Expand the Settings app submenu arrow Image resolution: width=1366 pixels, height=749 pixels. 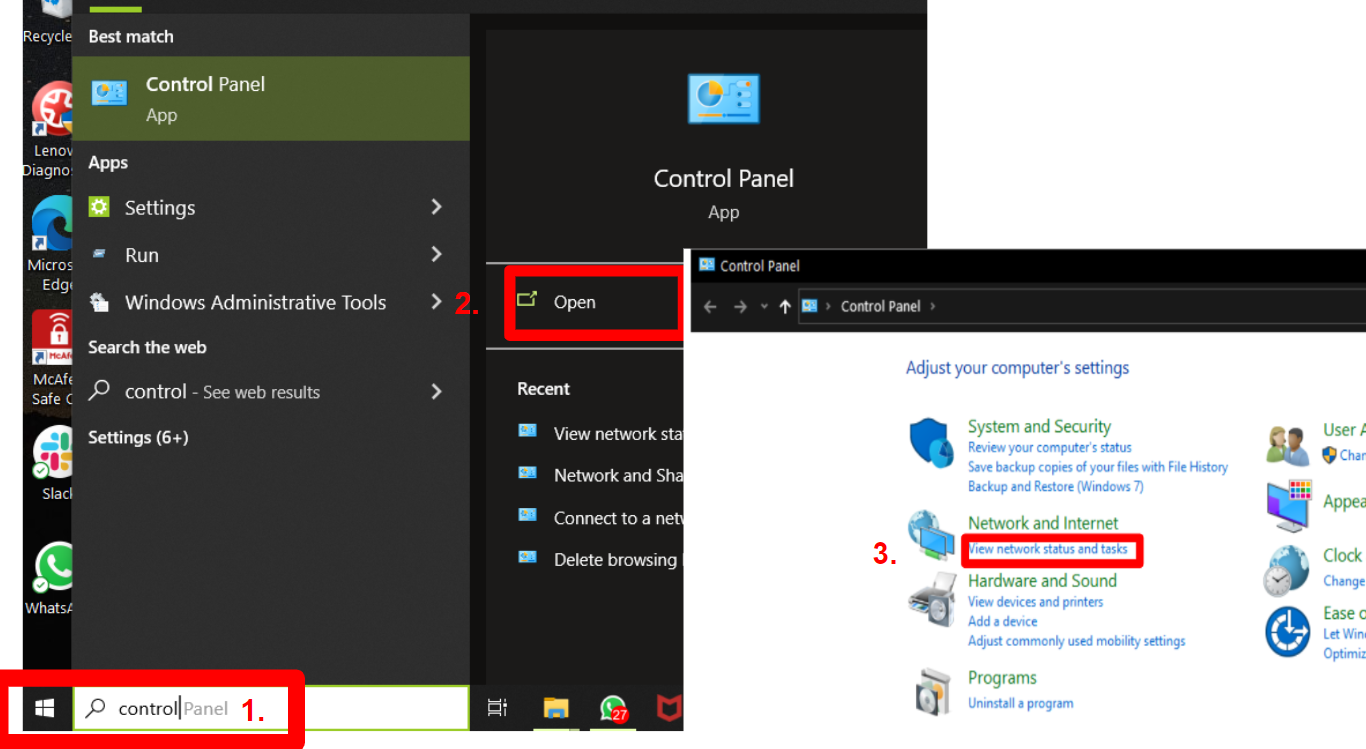pos(436,207)
